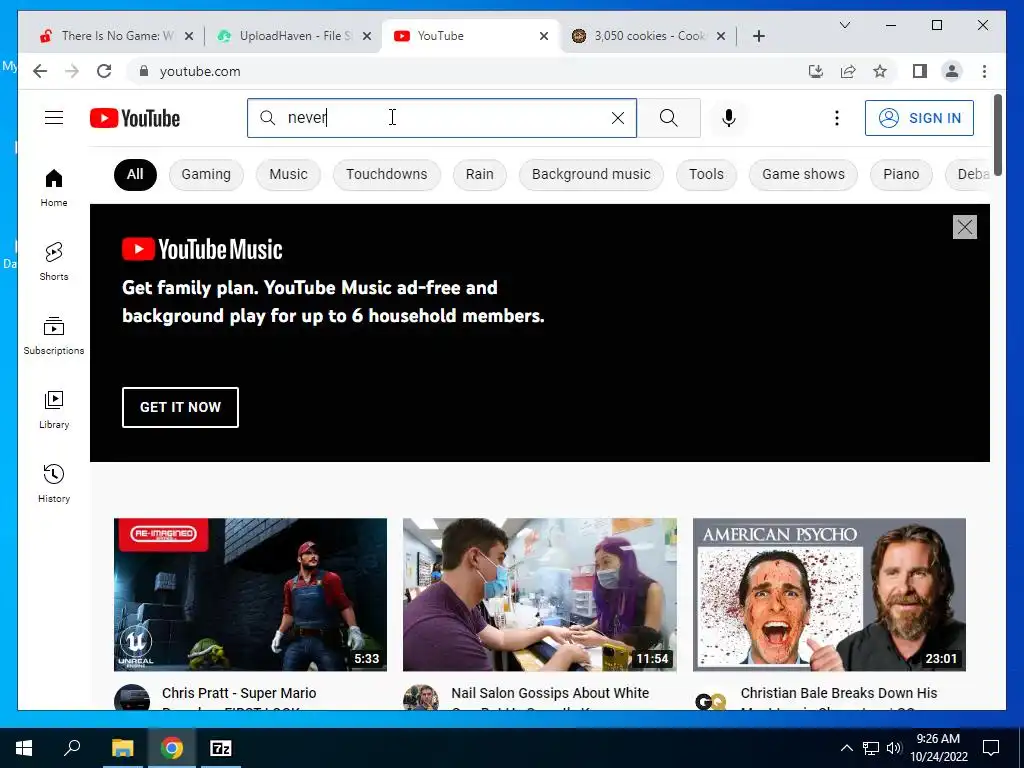Open the YouTube hamburger guide menu

(54, 118)
